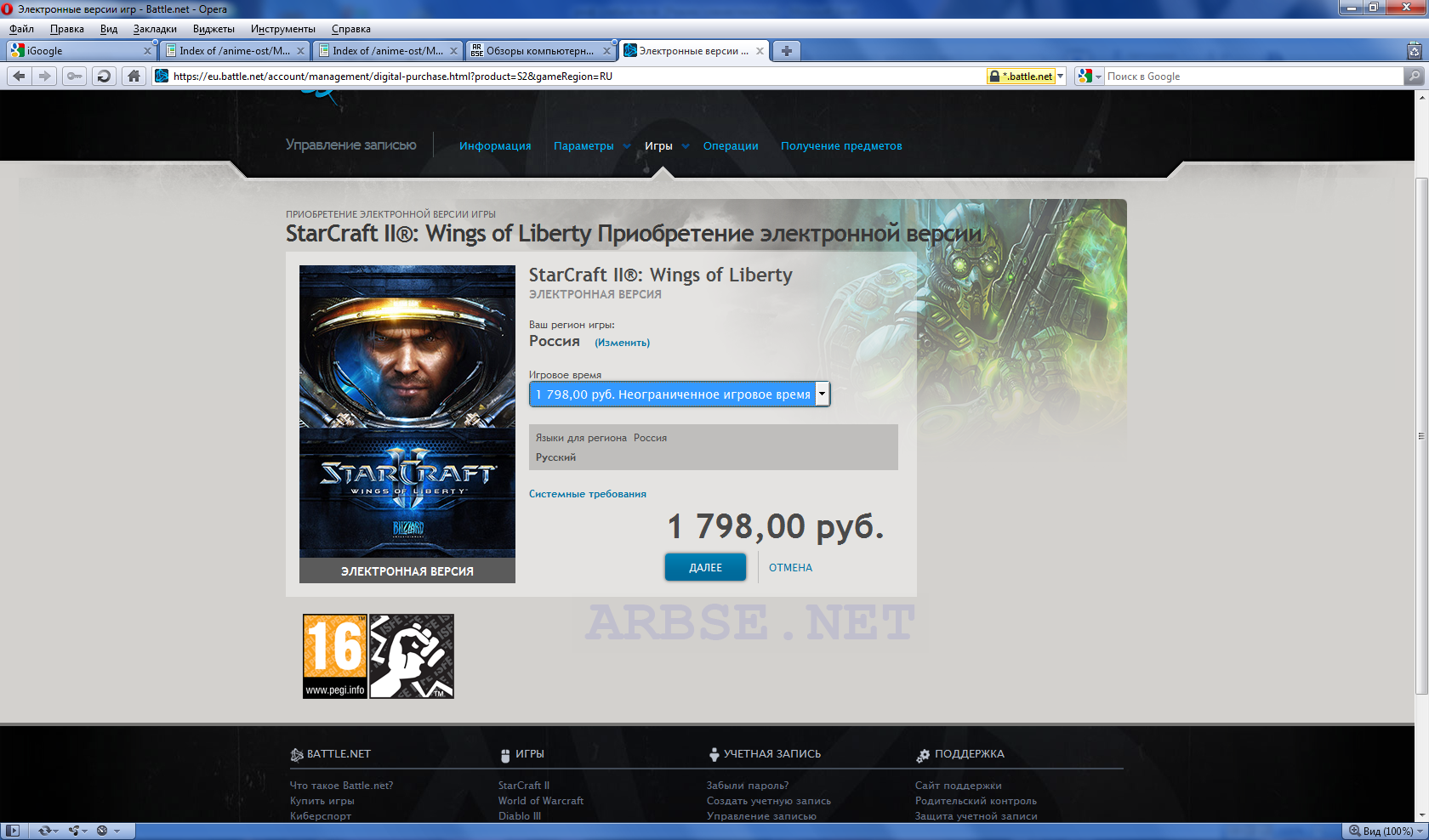Click the Далее button to proceed
This screenshot has width=1429, height=840.
[705, 567]
